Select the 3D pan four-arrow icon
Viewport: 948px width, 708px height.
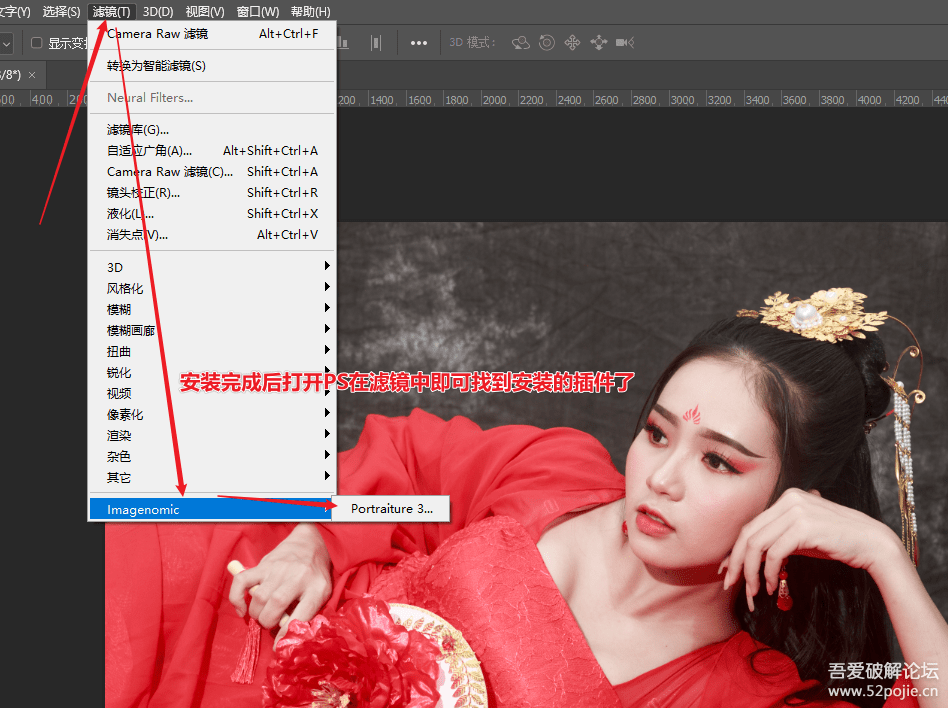573,43
